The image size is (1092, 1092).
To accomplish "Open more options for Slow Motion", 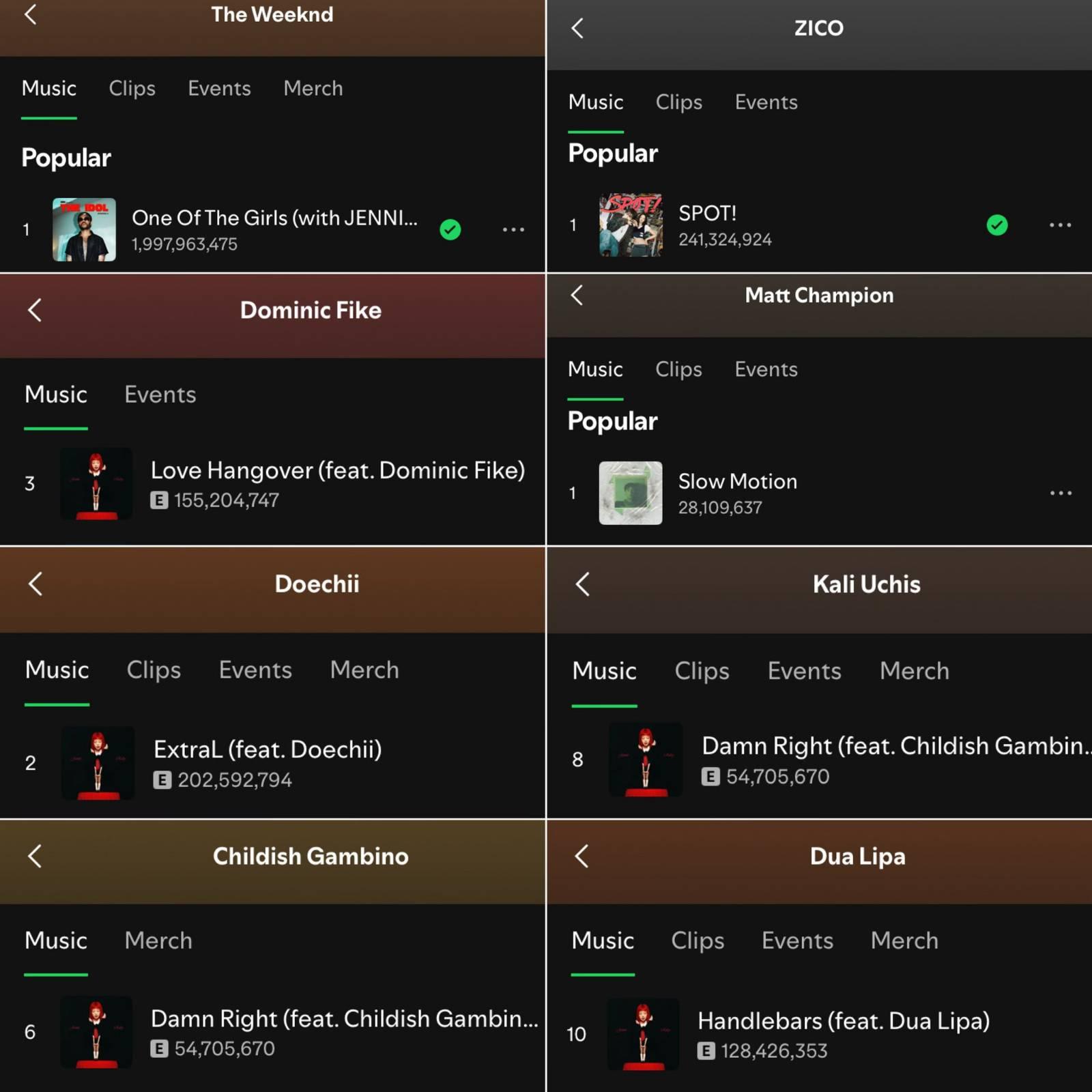I will pos(1061,493).
